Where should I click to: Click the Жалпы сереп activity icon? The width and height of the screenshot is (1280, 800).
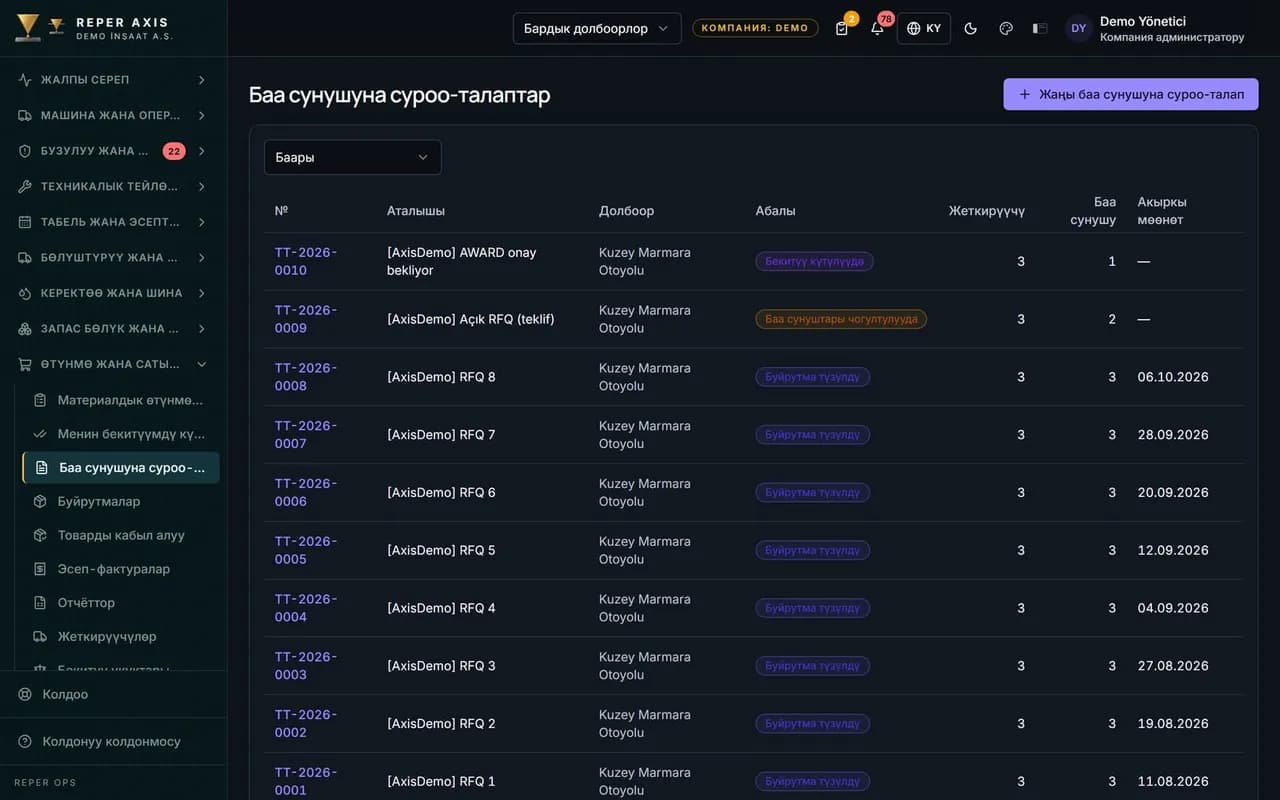[25, 80]
